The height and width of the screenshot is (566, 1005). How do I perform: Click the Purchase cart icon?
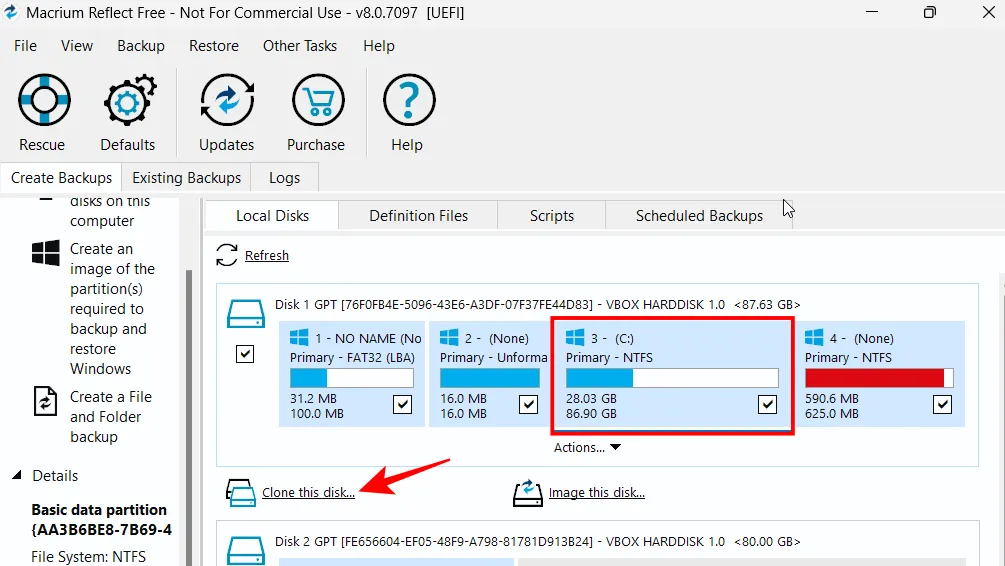click(318, 100)
